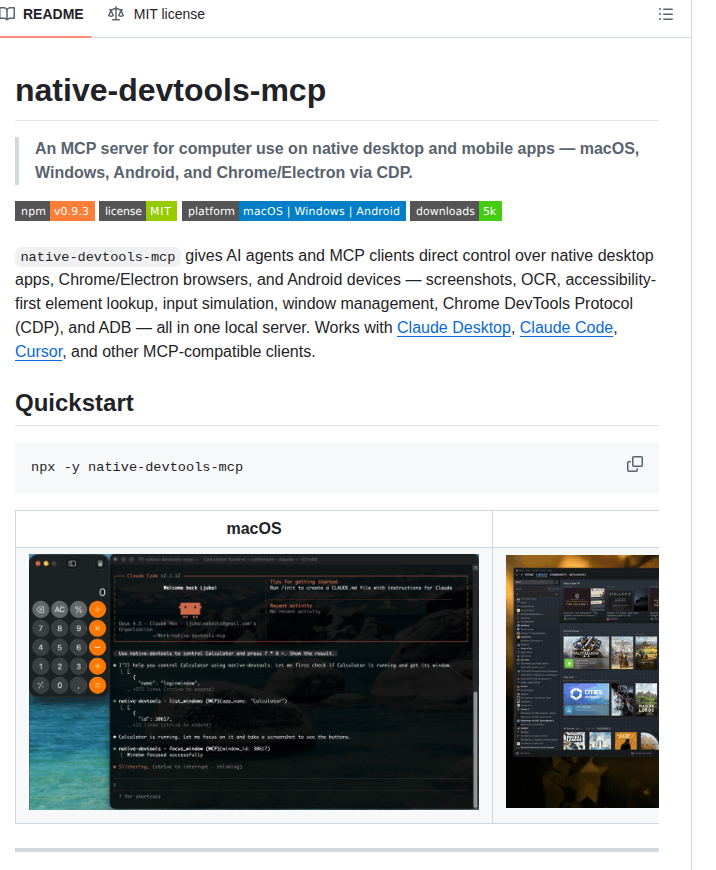This screenshot has height=870, width=716.
Task: Click the scales icon beside MIT license
Action: [x=115, y=14]
